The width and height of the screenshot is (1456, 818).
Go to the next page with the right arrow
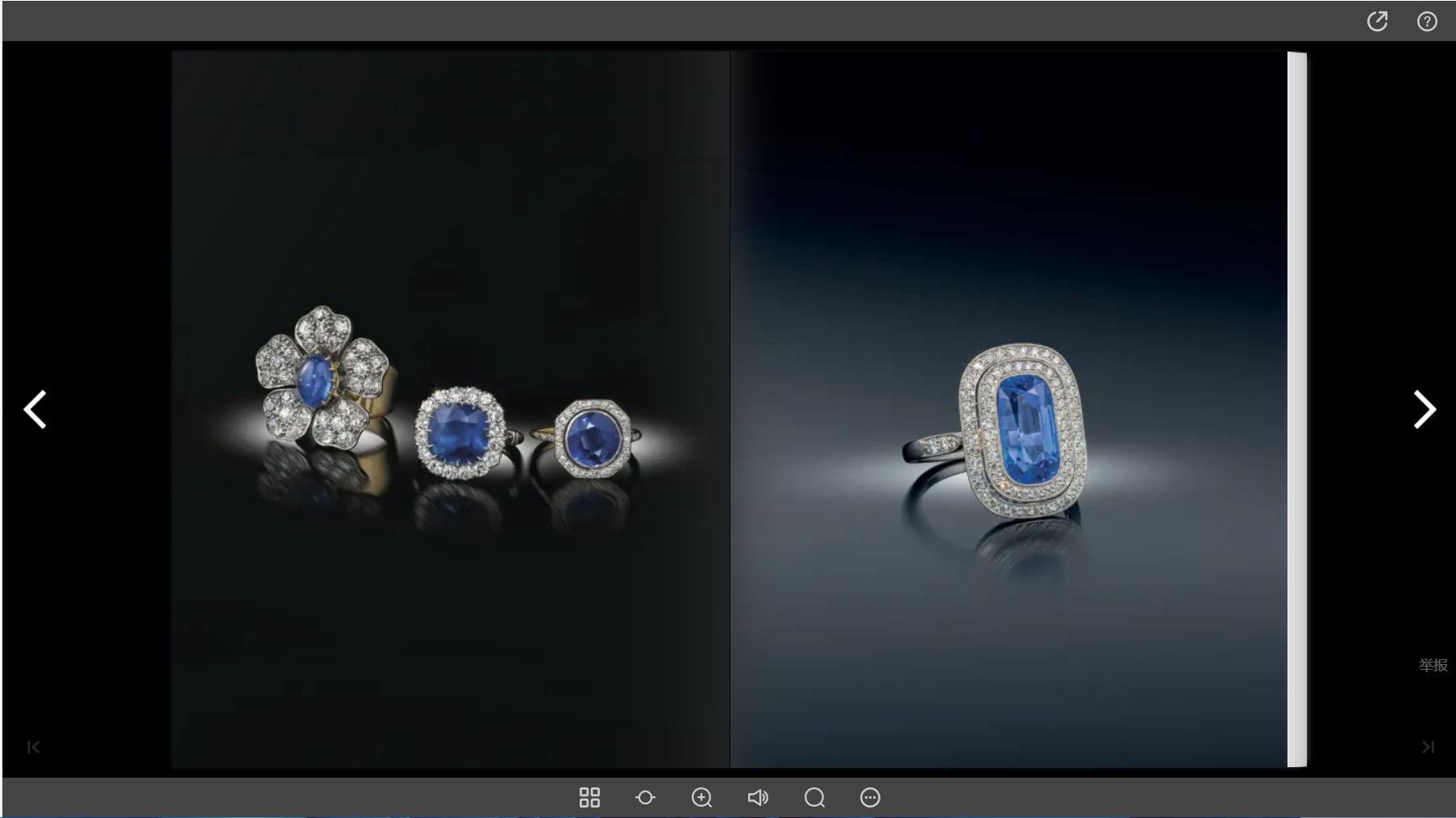(1424, 409)
